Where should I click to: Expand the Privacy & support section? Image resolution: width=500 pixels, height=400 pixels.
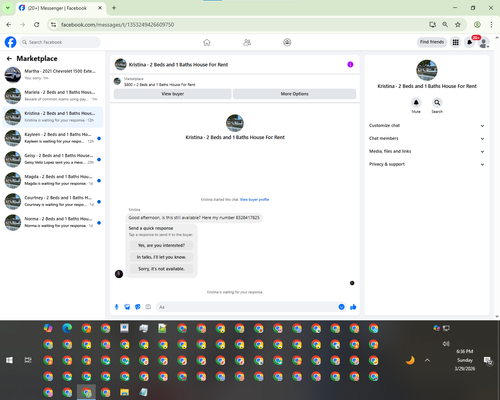pyautogui.click(x=427, y=164)
